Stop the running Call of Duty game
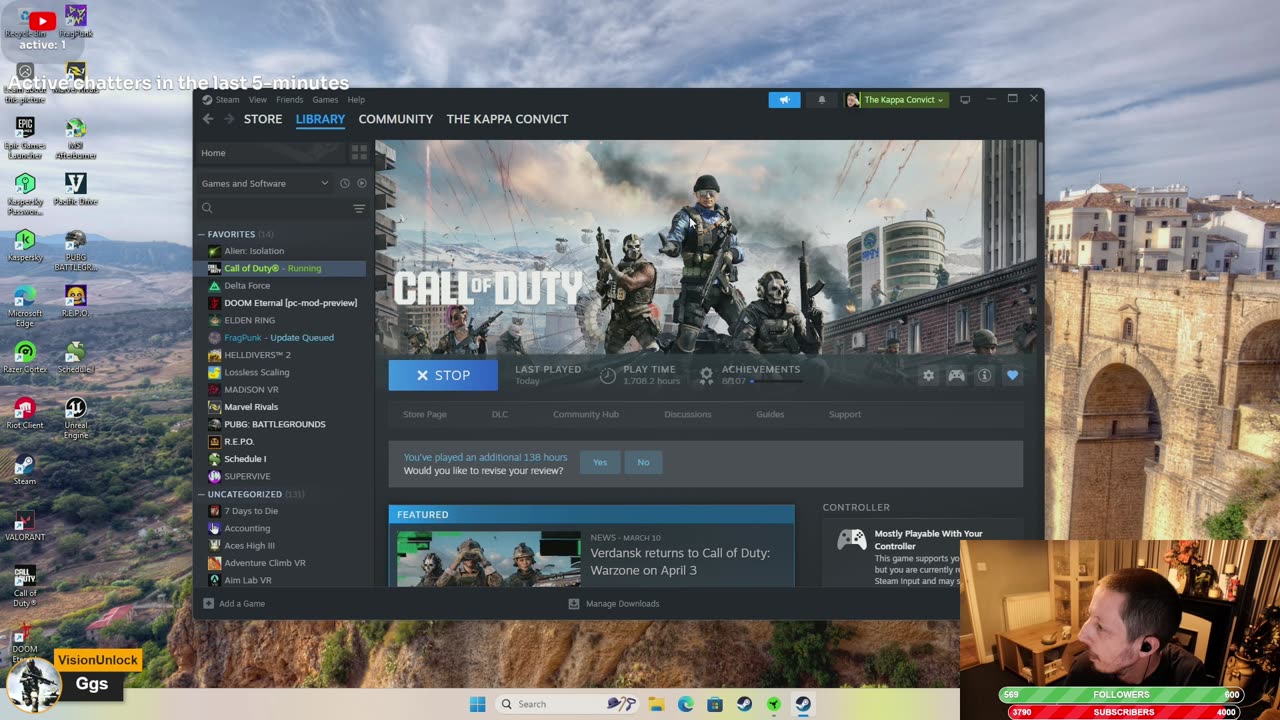This screenshot has height=720, width=1280. point(443,375)
